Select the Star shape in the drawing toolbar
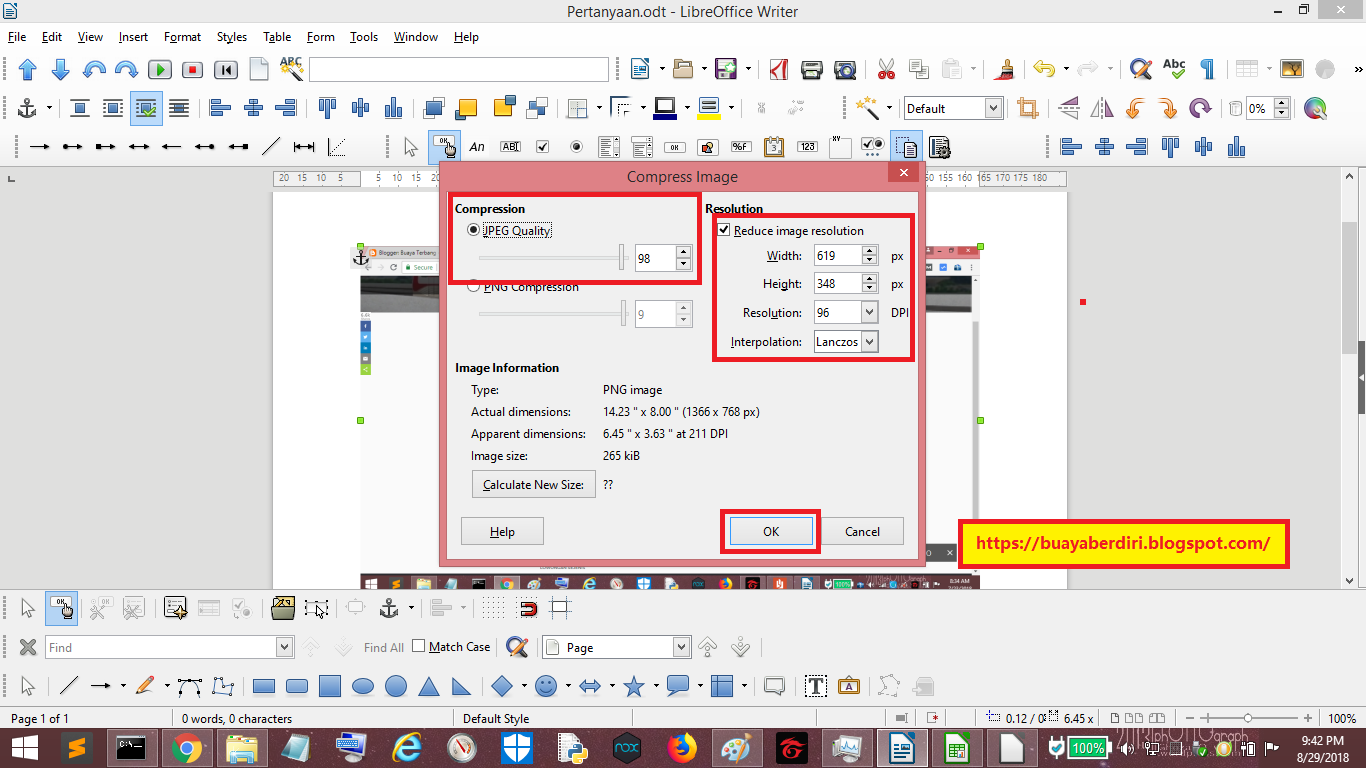 [x=634, y=686]
